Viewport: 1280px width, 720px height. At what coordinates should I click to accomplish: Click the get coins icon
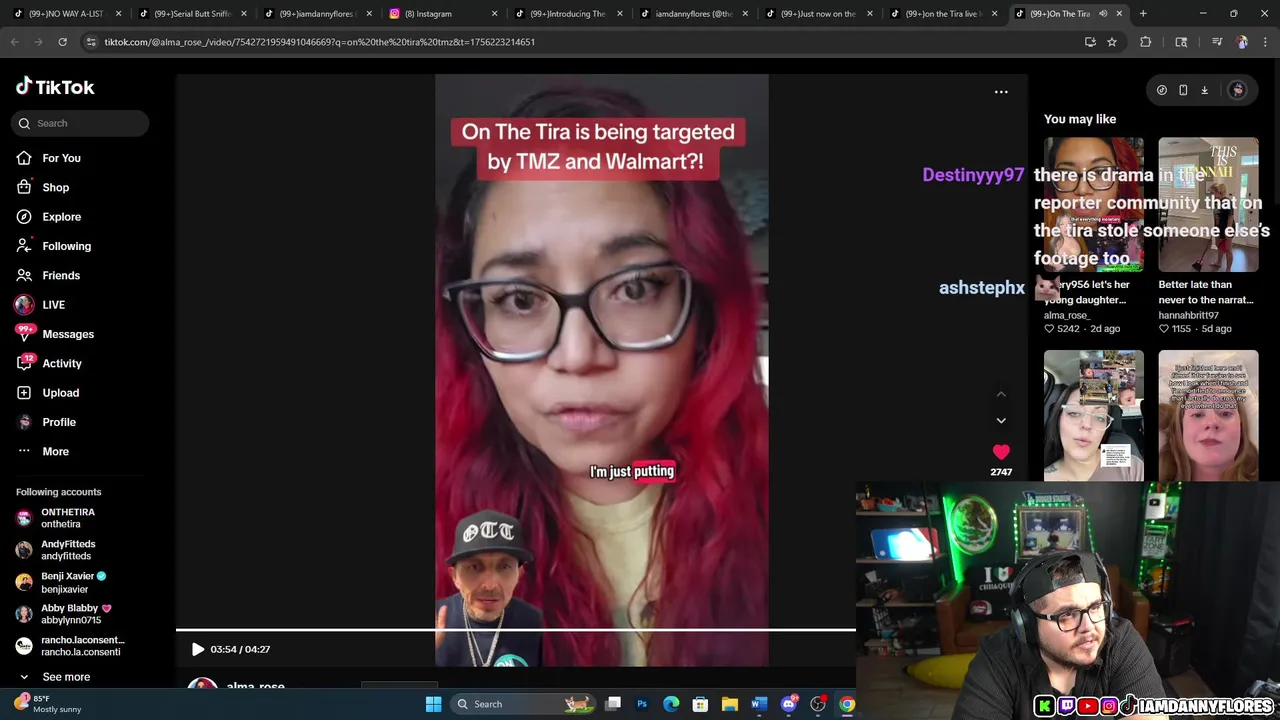pos(1161,90)
